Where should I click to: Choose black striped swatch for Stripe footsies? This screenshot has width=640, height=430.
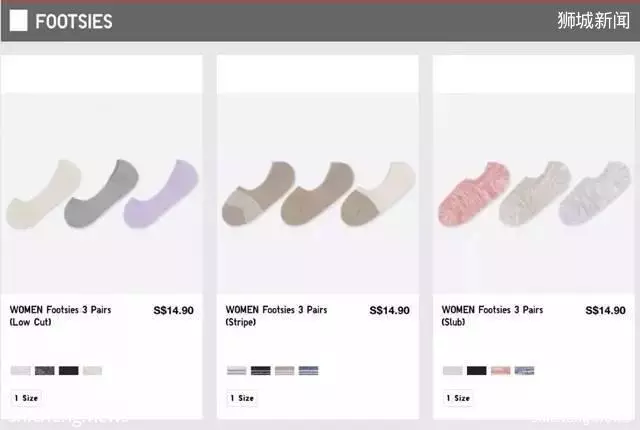(260, 370)
